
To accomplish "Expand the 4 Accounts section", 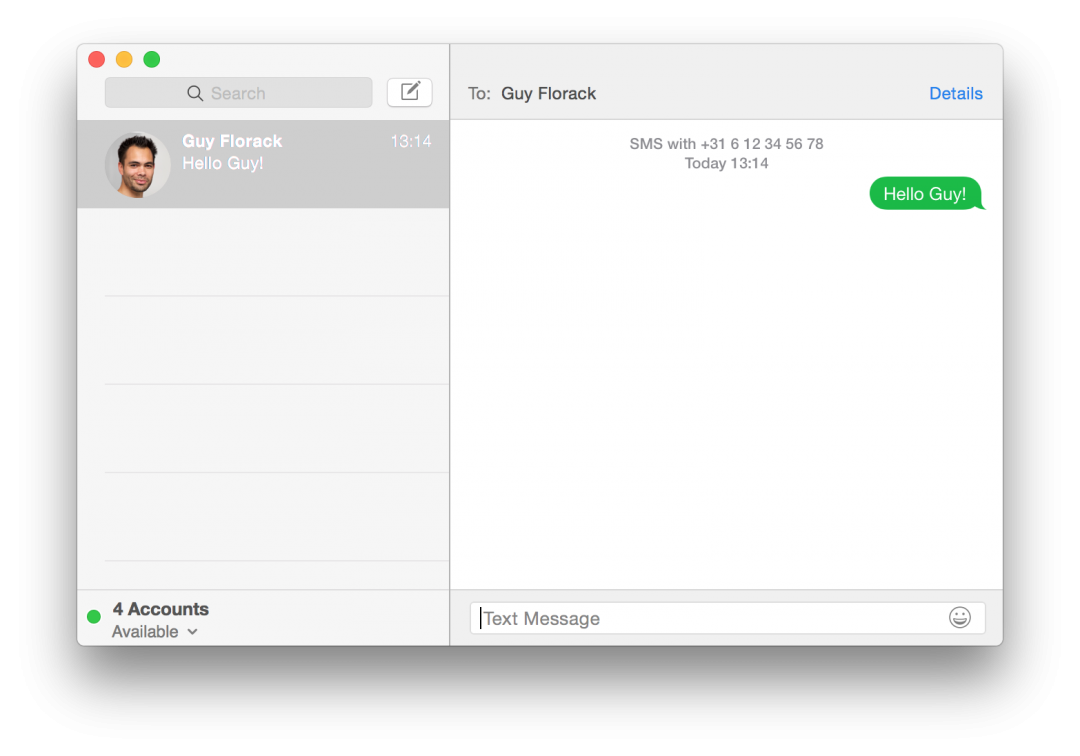I will 161,609.
